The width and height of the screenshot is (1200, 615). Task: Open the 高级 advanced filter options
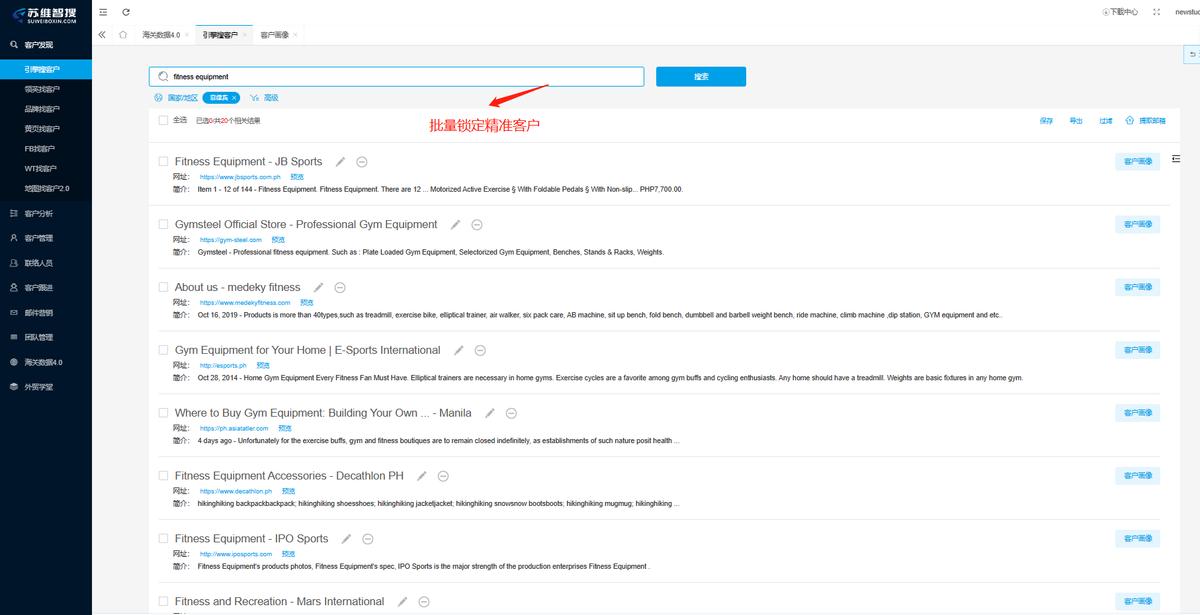(x=264, y=98)
